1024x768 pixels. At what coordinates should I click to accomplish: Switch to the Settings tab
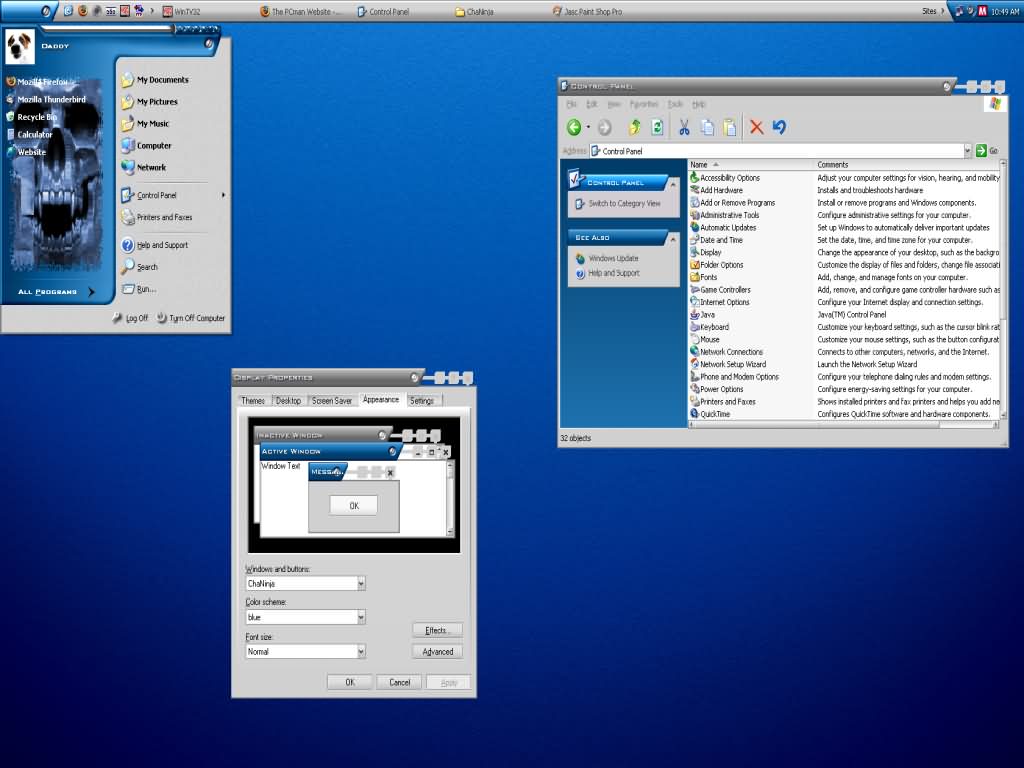click(x=422, y=400)
